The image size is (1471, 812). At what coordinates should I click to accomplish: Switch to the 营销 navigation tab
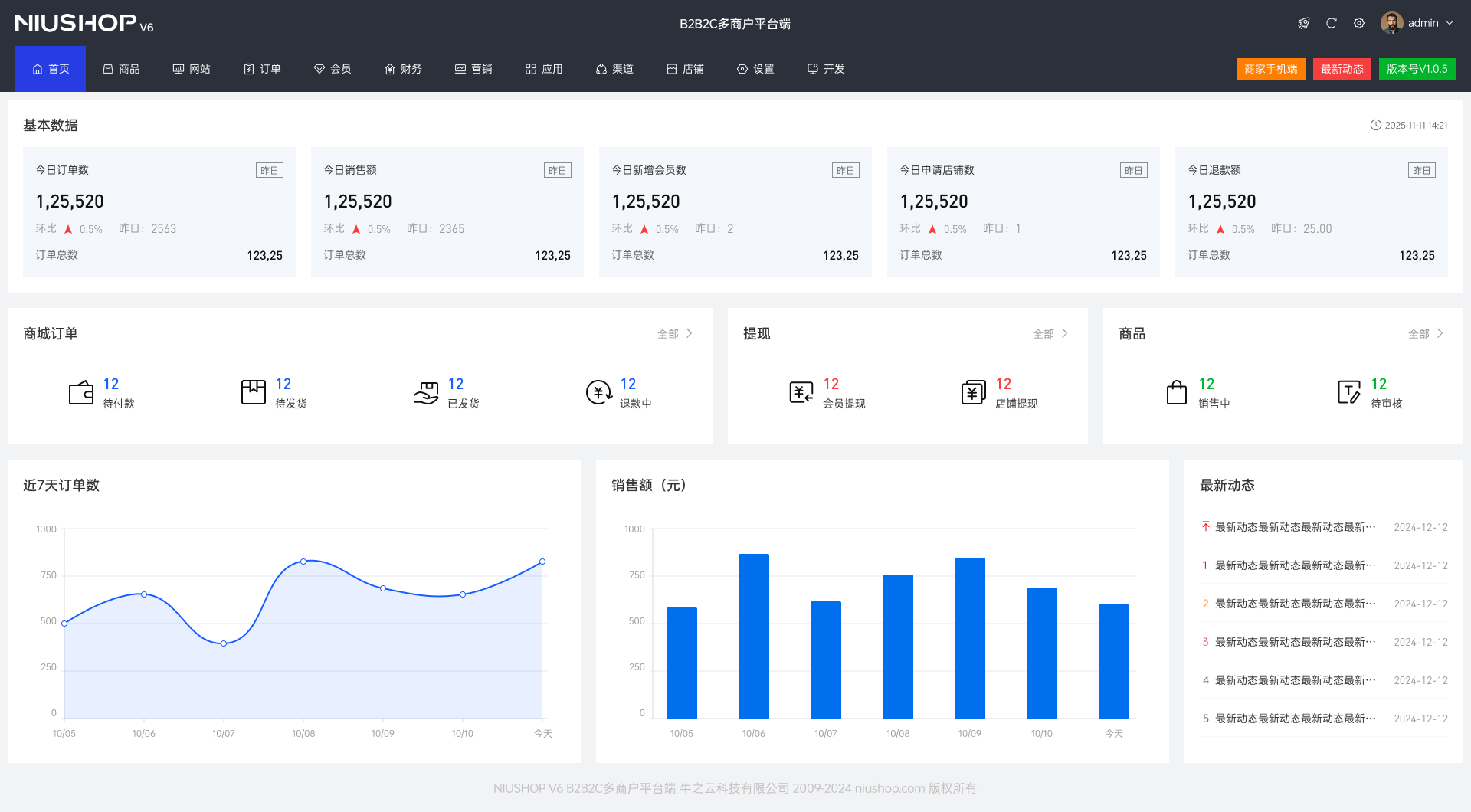click(473, 68)
